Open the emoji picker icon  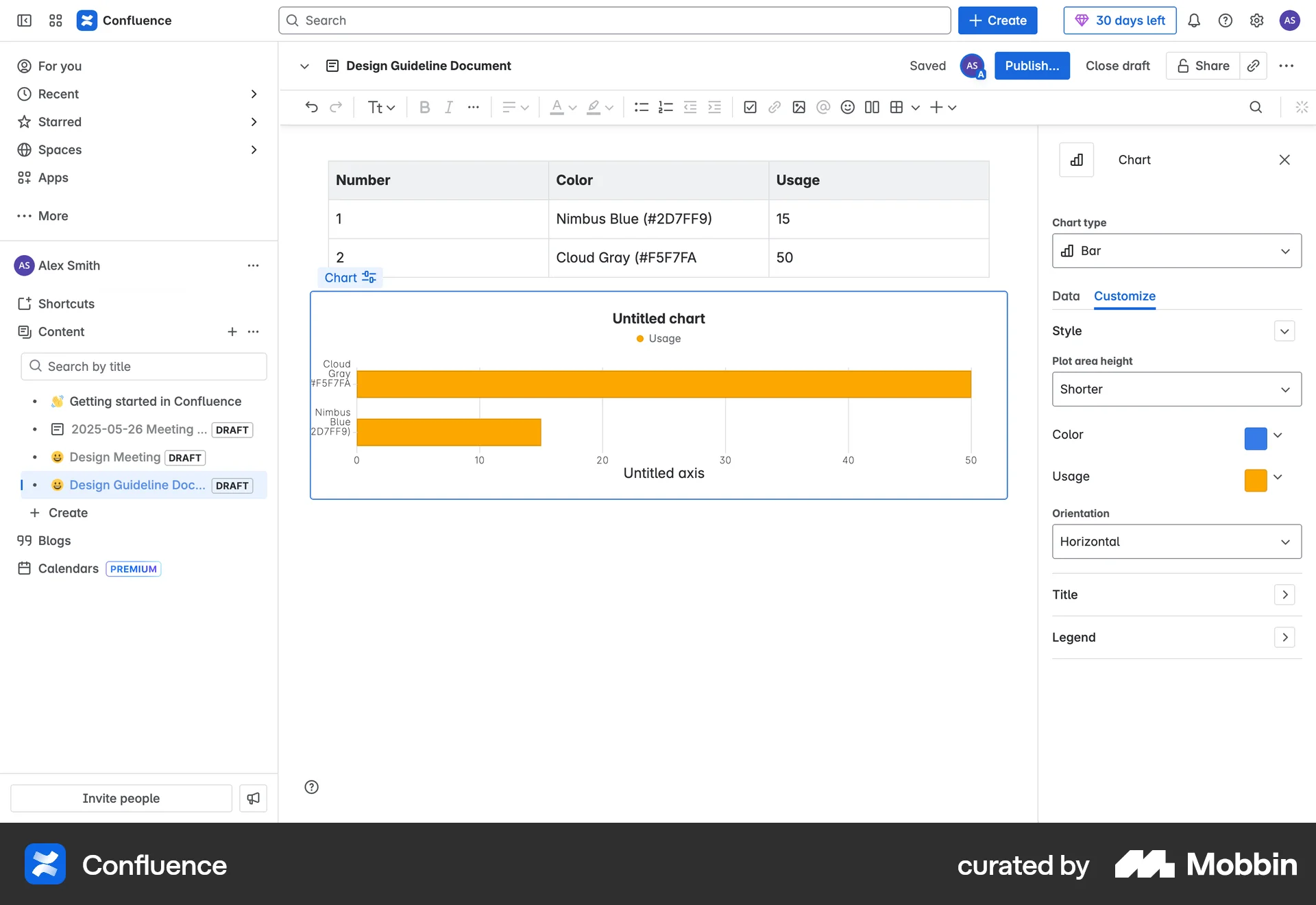[x=848, y=107]
